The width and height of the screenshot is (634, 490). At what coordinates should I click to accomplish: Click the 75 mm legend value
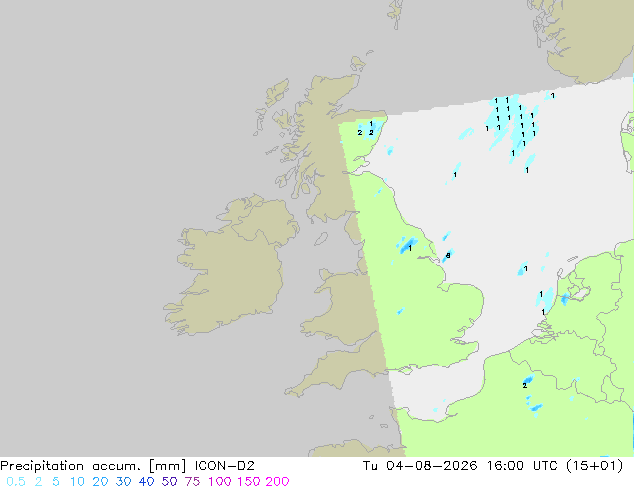192,482
